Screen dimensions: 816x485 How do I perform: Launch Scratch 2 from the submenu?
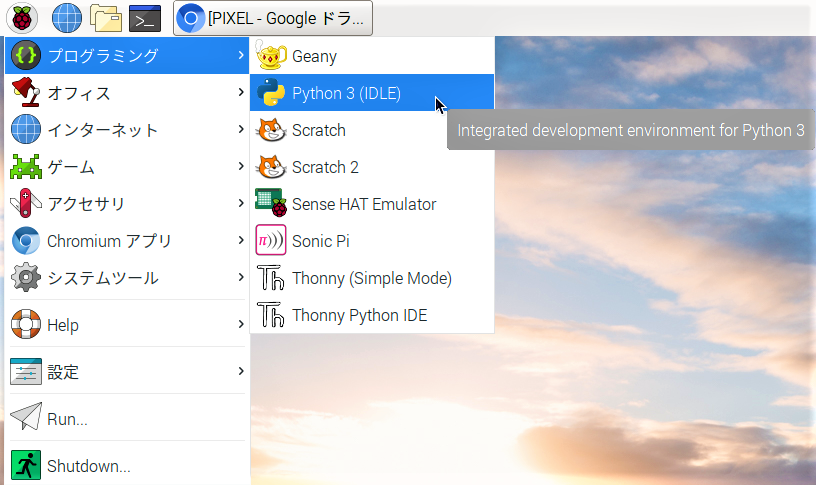372,167
